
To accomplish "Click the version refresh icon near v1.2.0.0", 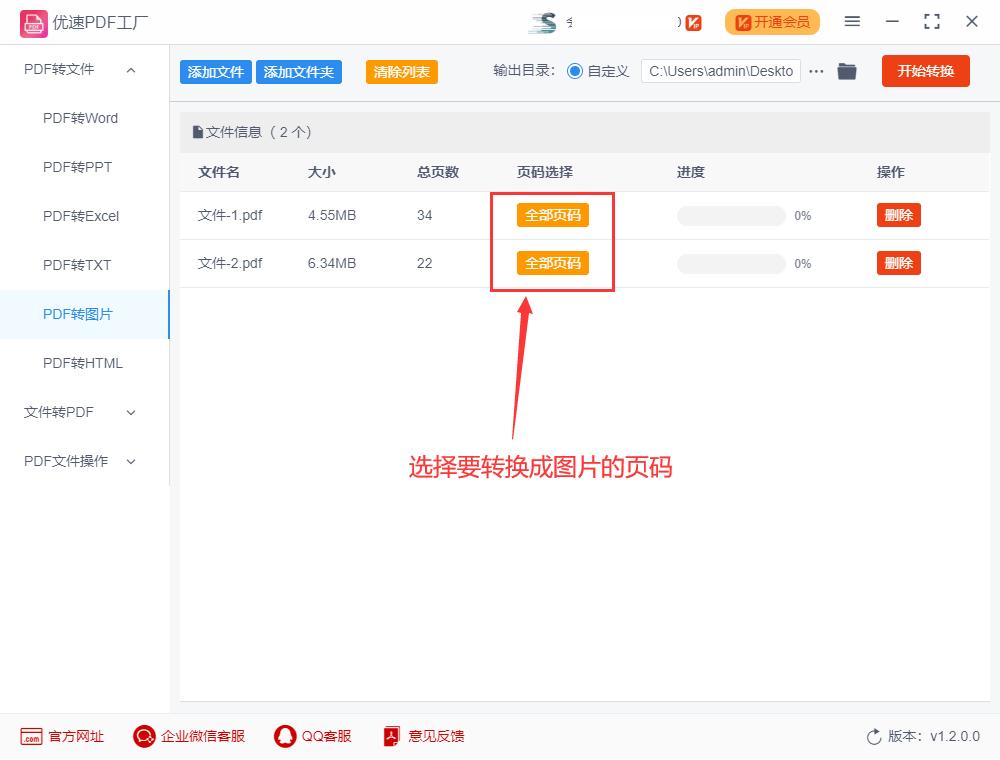I will tap(871, 736).
